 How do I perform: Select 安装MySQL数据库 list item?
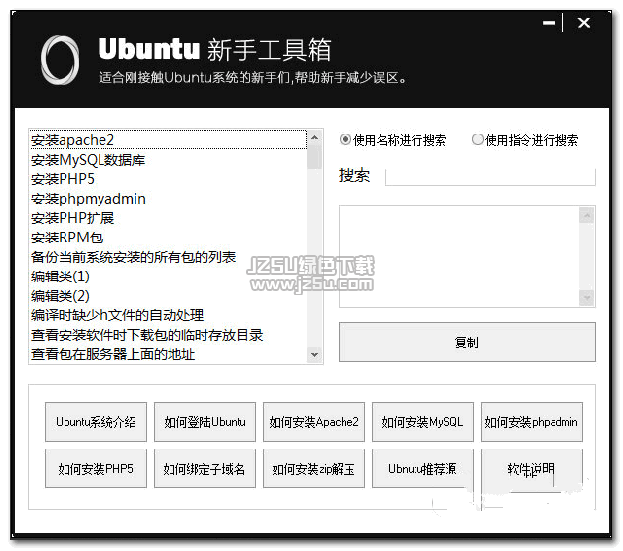pos(168,160)
